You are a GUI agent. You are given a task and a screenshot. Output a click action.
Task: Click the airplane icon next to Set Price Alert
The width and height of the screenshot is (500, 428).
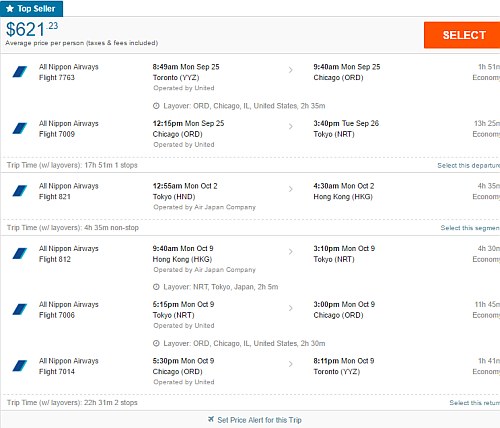[x=211, y=419]
